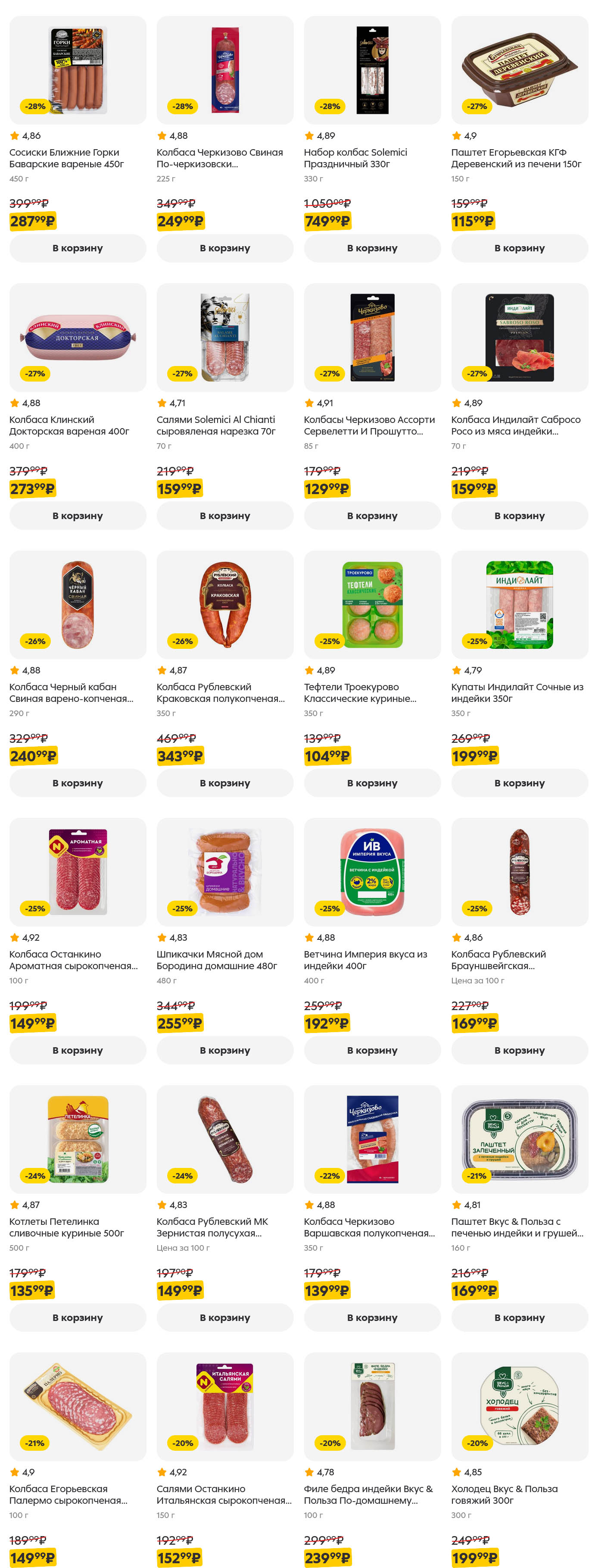The height and width of the screenshot is (1568, 601).
Task: Click the star icon for Холодец Вкус & Польза
Action: click(x=456, y=1472)
